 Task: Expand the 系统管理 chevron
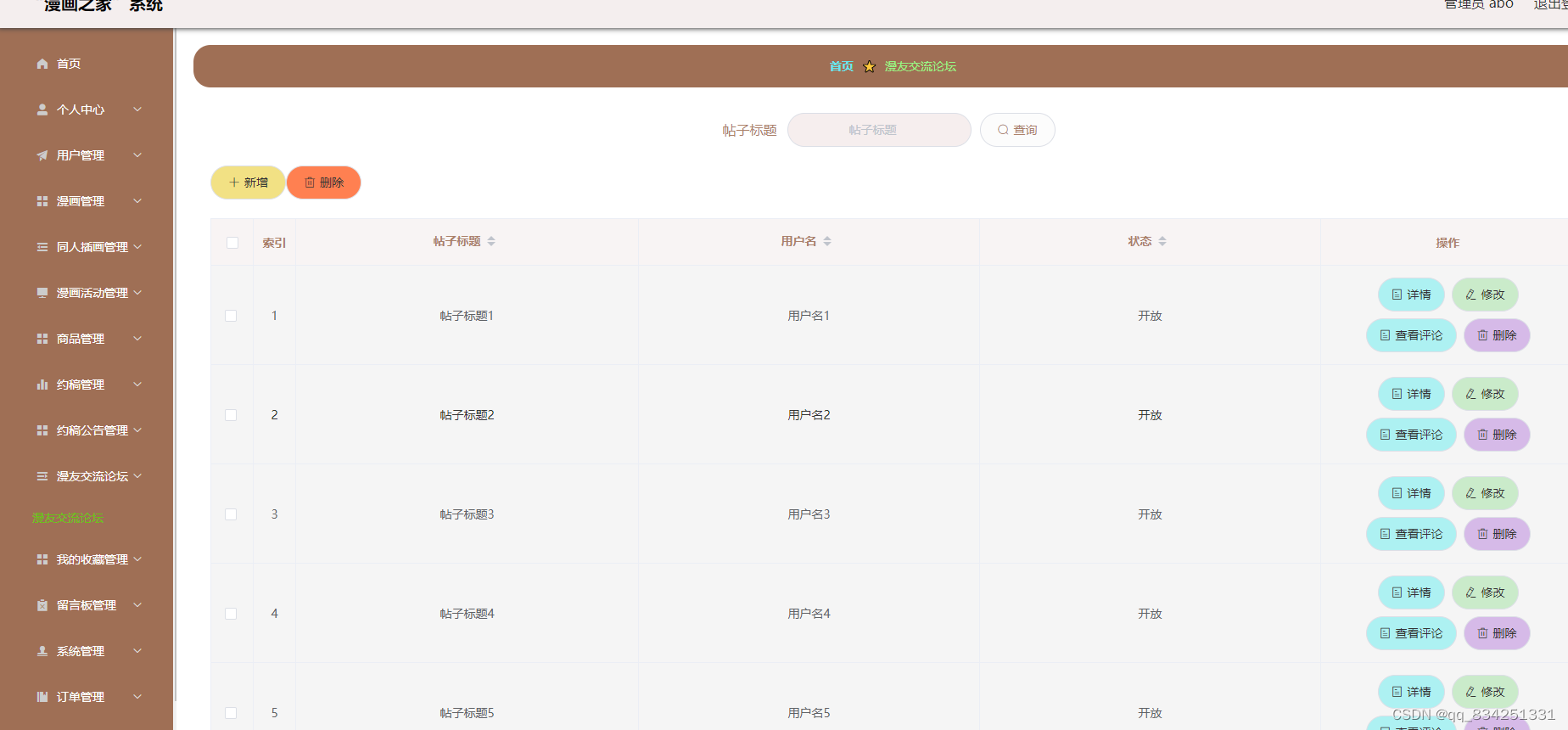coord(137,651)
